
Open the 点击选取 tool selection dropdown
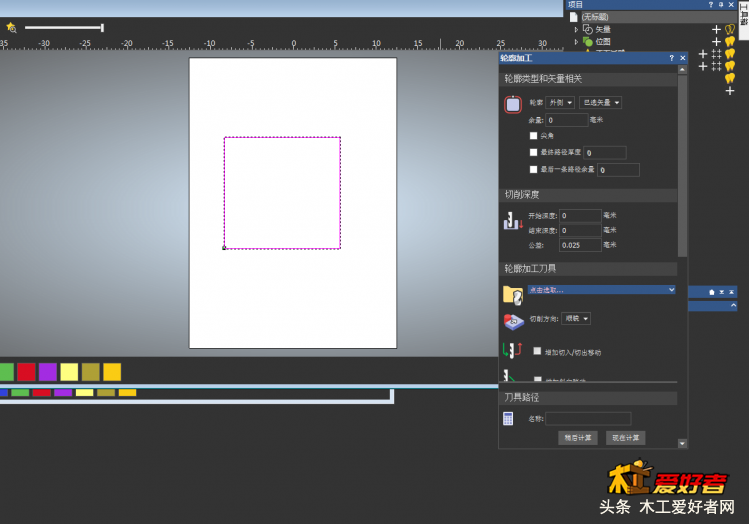601,290
